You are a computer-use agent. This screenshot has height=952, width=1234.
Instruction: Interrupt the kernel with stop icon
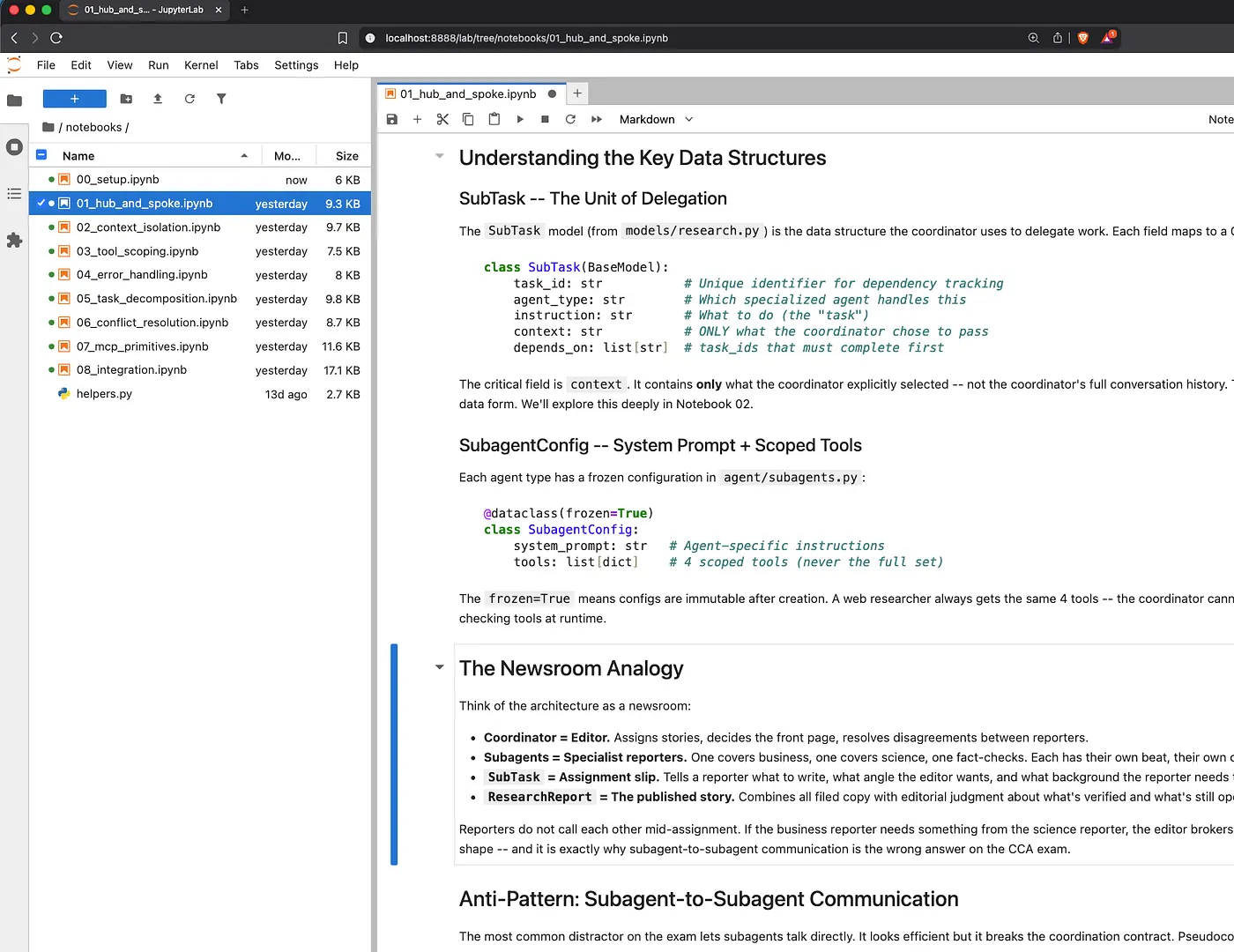(x=545, y=119)
